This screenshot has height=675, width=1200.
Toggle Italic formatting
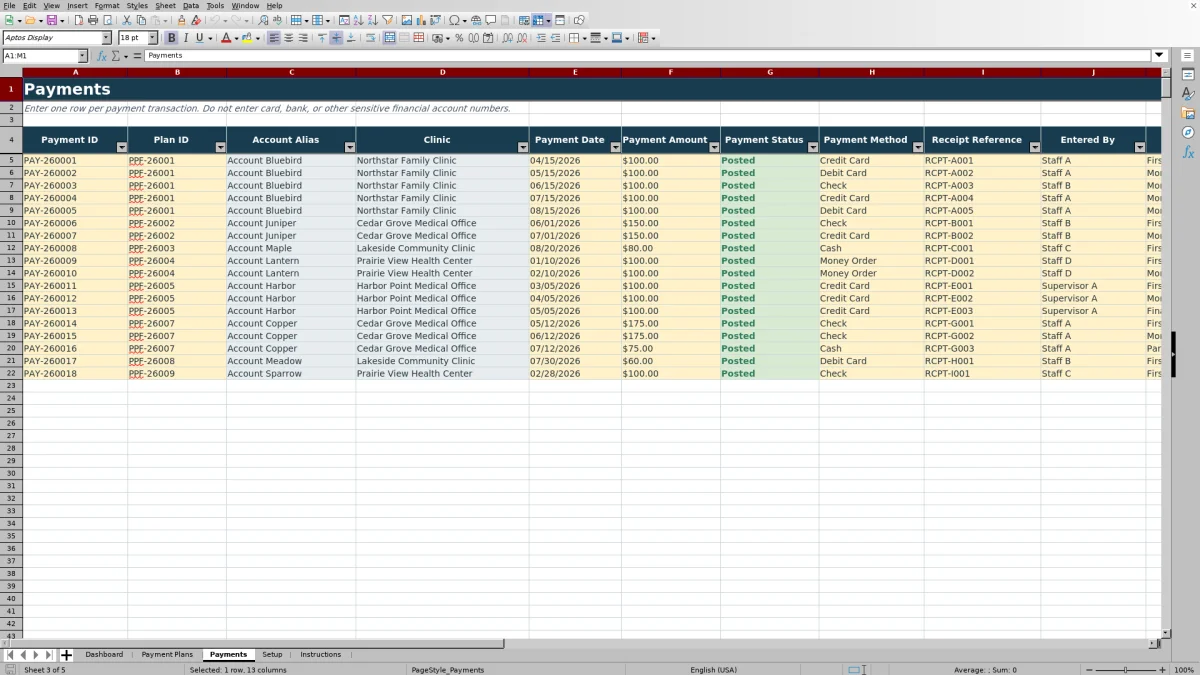[185, 38]
